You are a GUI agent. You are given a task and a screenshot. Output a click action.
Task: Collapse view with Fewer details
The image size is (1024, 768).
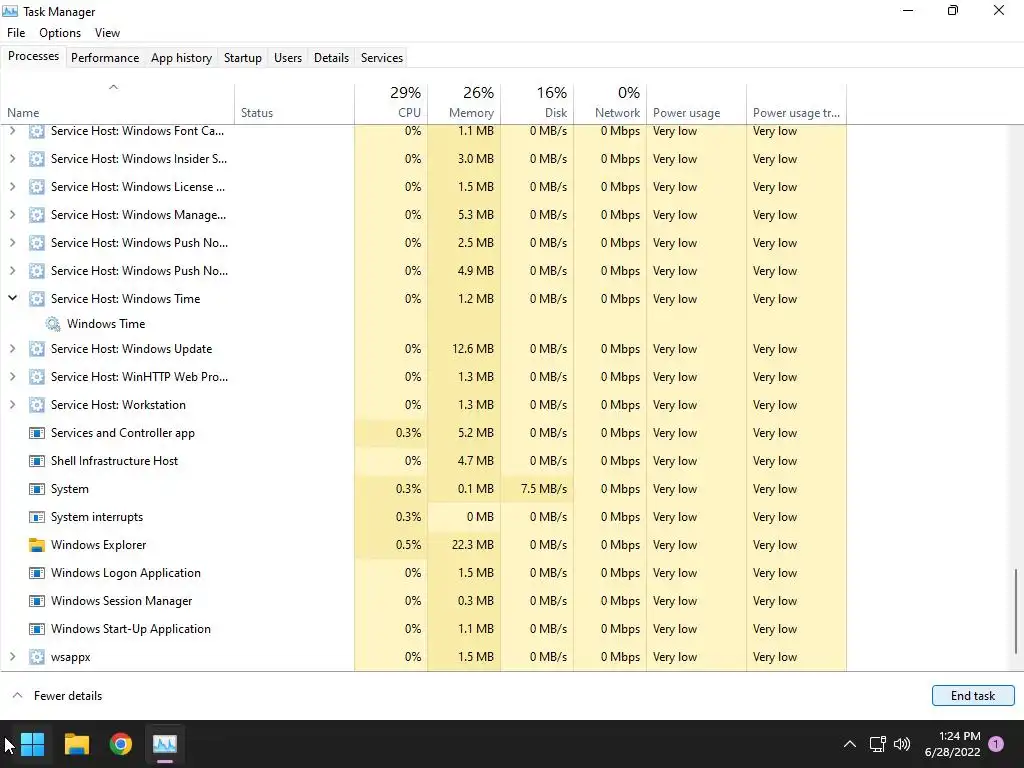[57, 696]
